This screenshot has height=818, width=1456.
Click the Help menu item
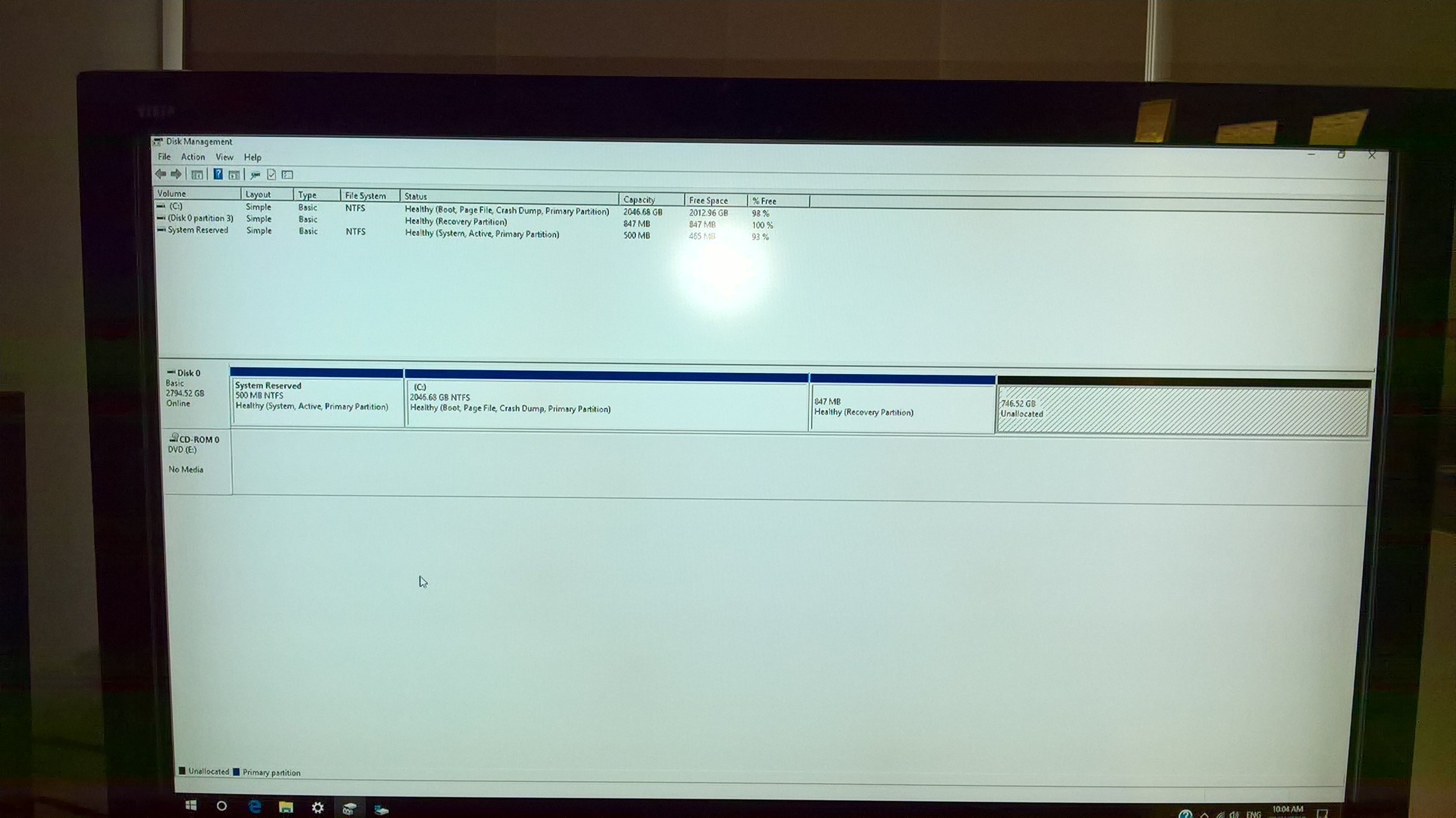click(252, 157)
